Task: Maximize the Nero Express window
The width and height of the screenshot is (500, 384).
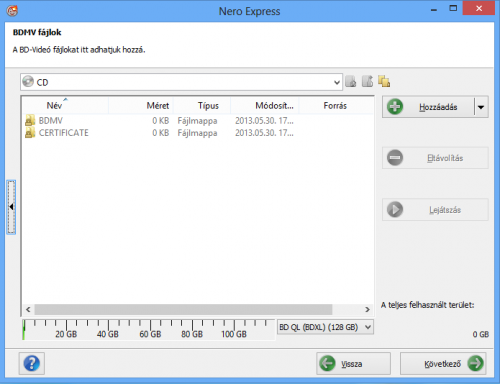Action: (x=453, y=9)
